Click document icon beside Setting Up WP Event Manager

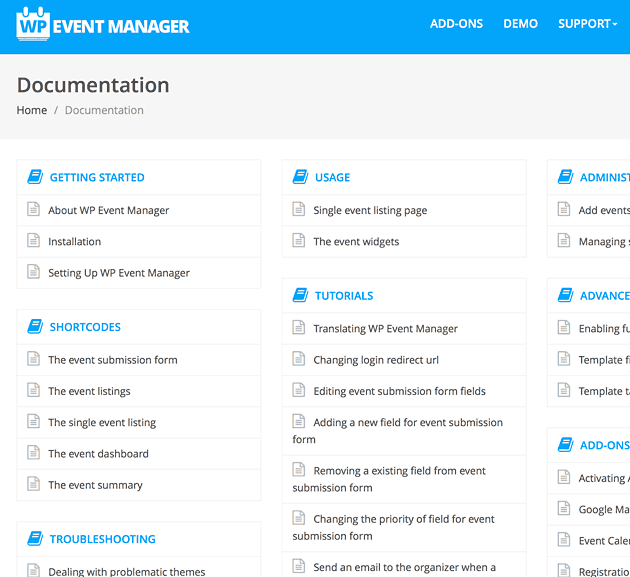point(33,272)
